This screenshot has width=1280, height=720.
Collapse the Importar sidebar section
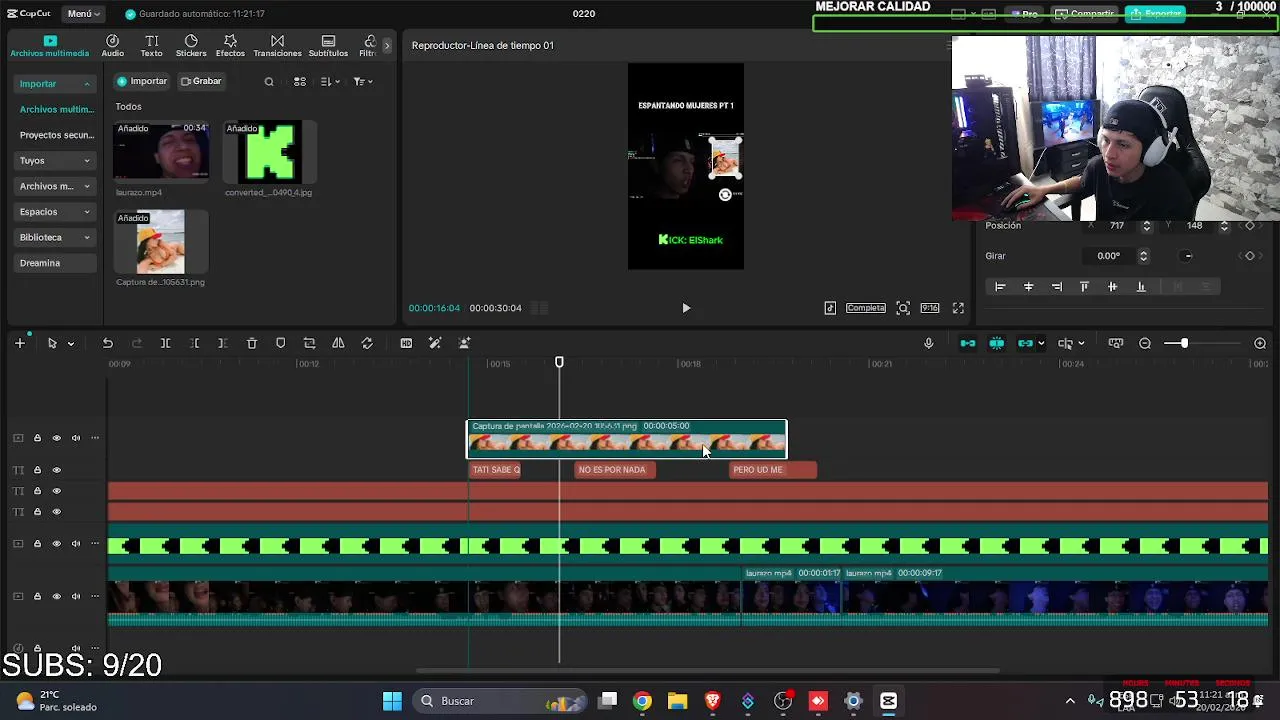click(x=55, y=84)
